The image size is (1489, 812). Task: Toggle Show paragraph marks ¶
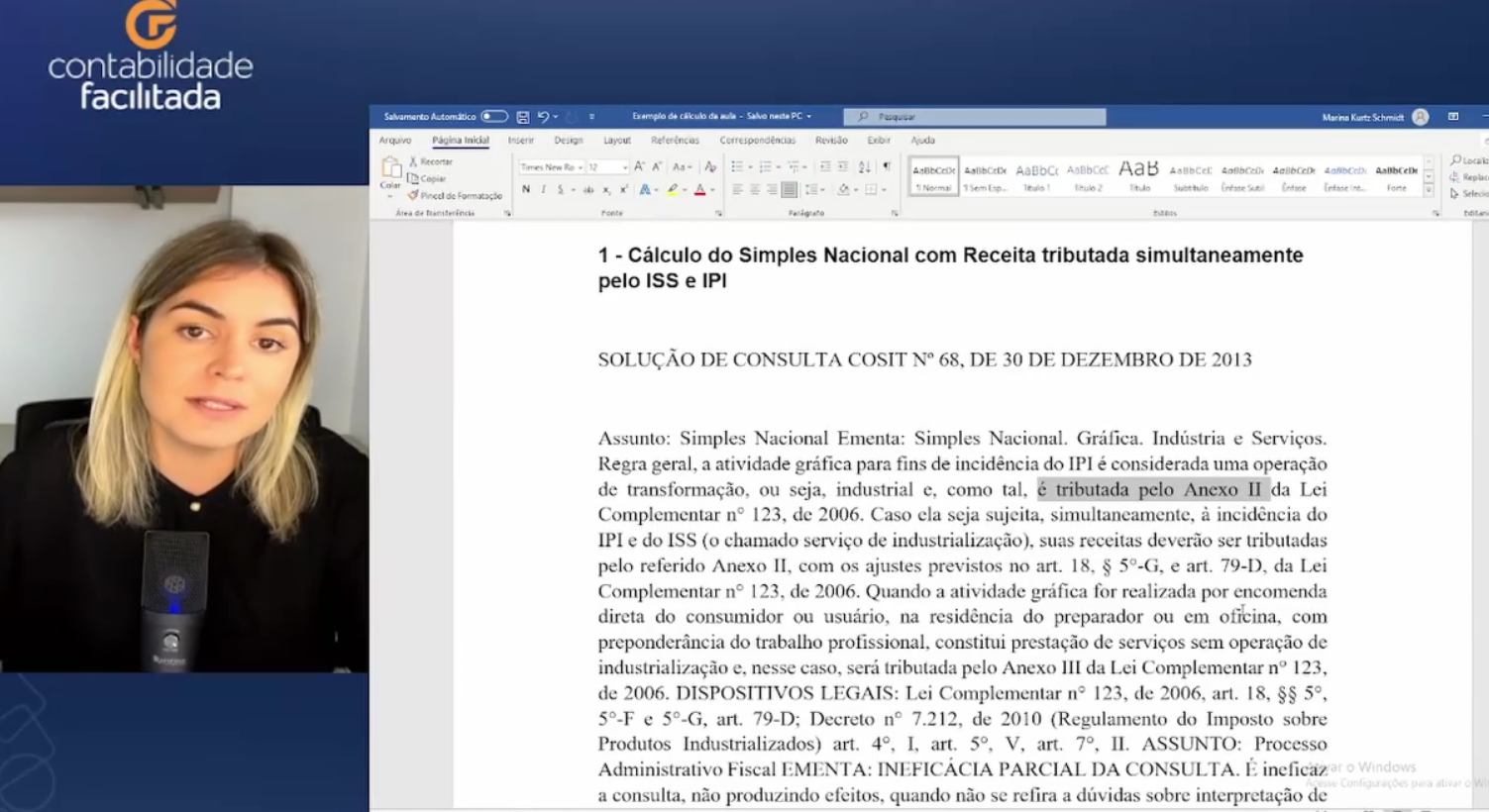(887, 166)
